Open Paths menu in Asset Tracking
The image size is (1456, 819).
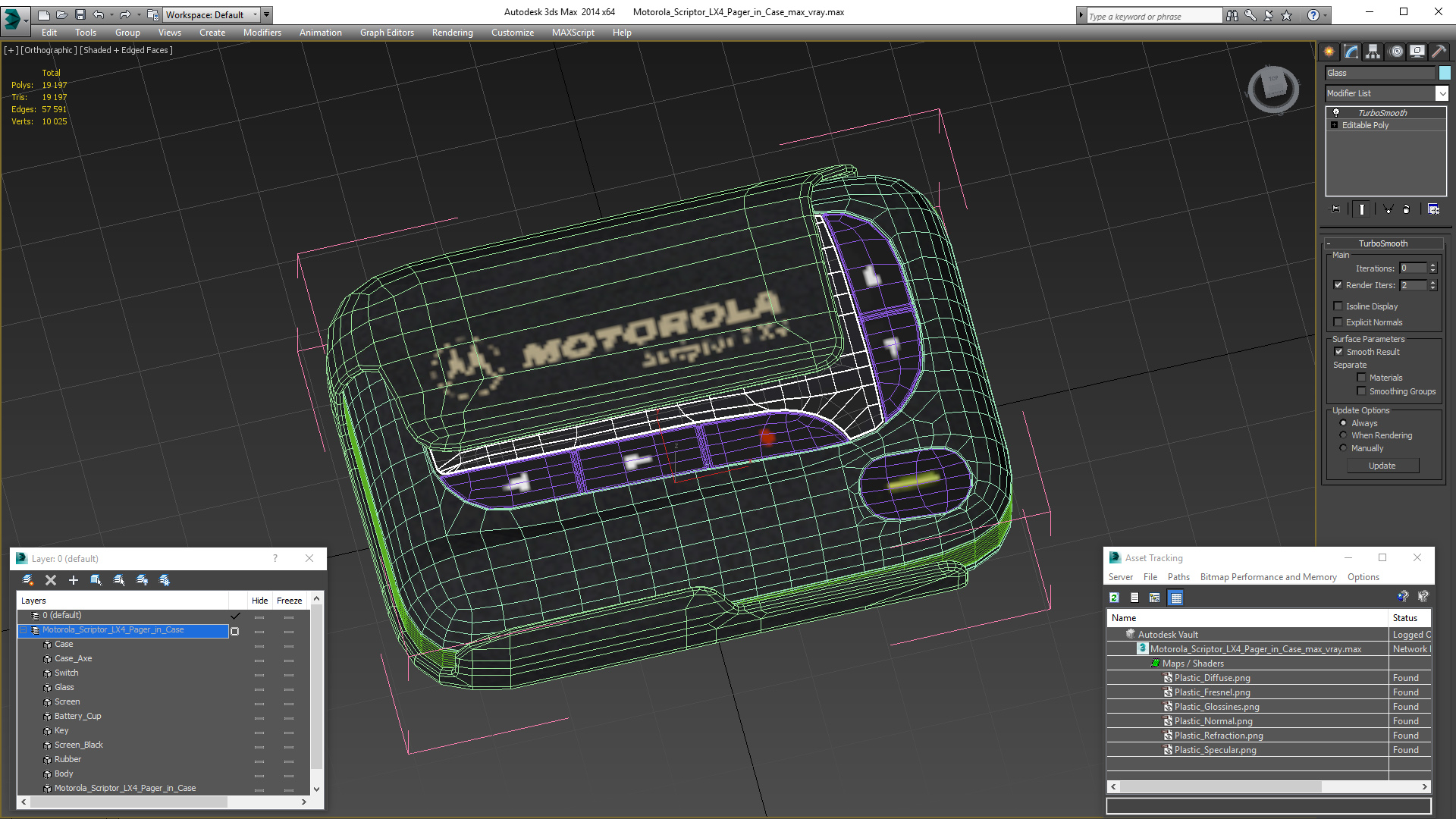(1178, 577)
